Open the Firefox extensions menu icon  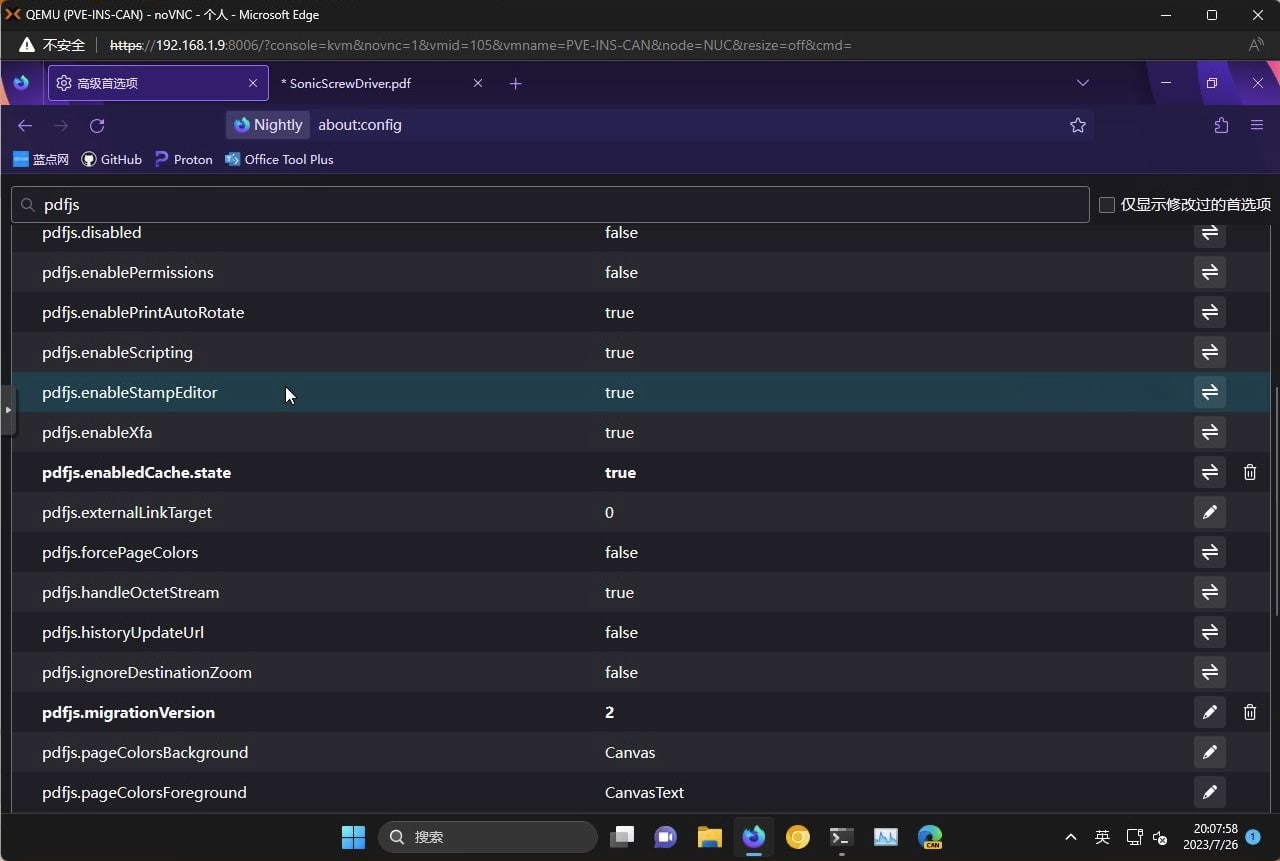coord(1221,125)
